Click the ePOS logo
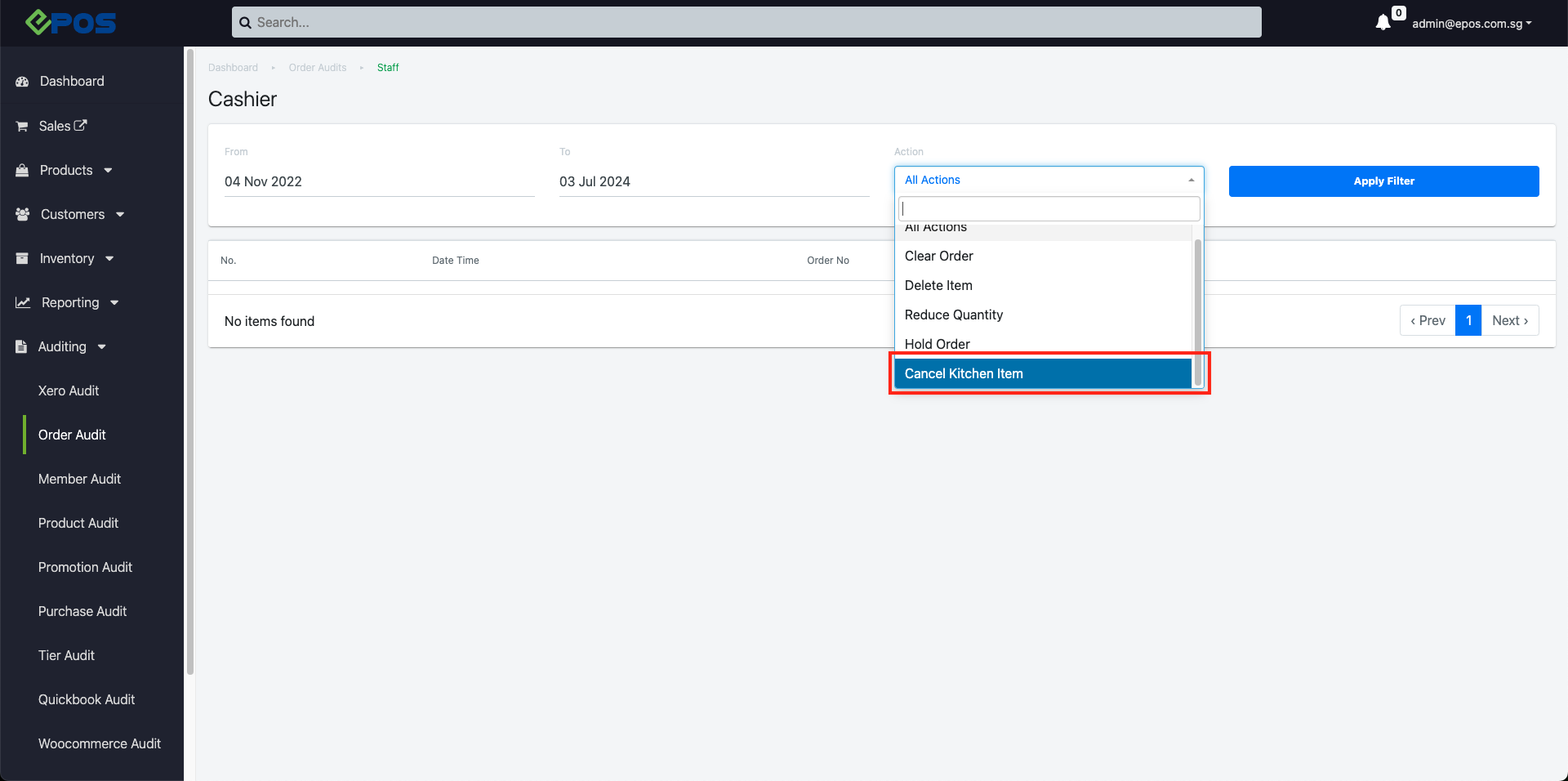The height and width of the screenshot is (781, 1568). point(70,22)
